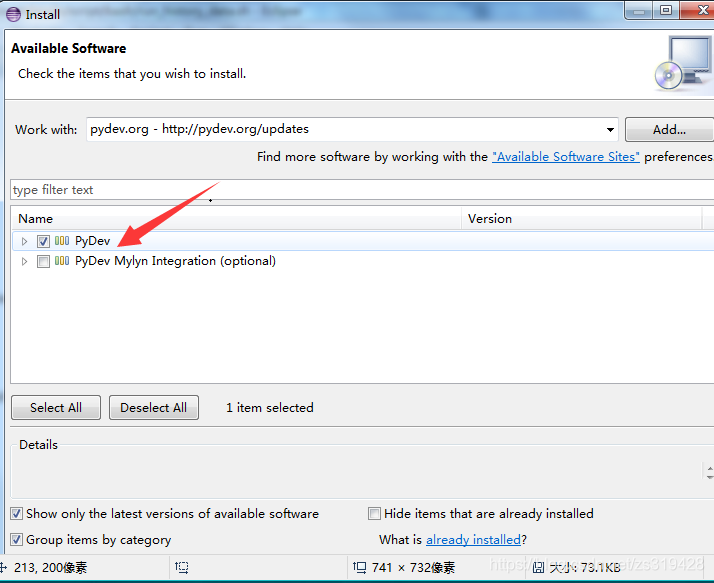The image size is (714, 583).
Task: Click the selection rectangle icon in status bar
Action: coord(182,567)
